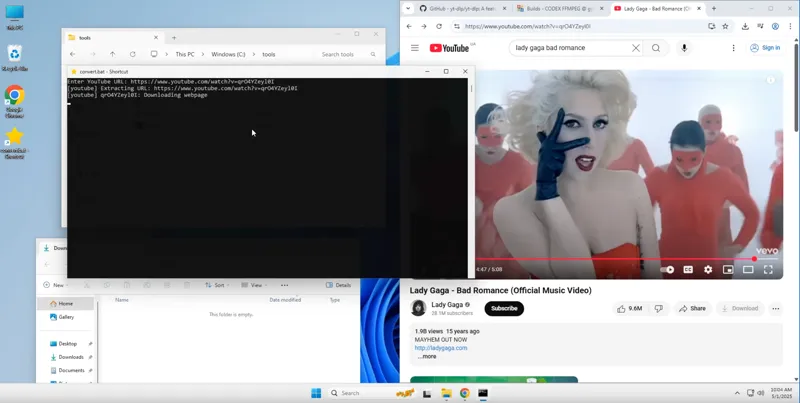Subscribe to the Lady Gaga channel
Viewport: 800px width, 403px height.
coord(504,309)
